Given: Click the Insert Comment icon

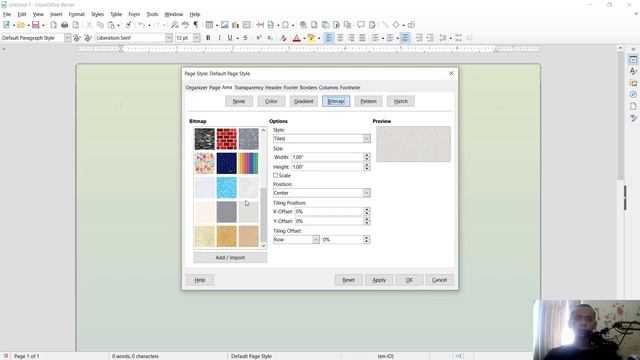Looking at the screenshot, I should [361, 25].
